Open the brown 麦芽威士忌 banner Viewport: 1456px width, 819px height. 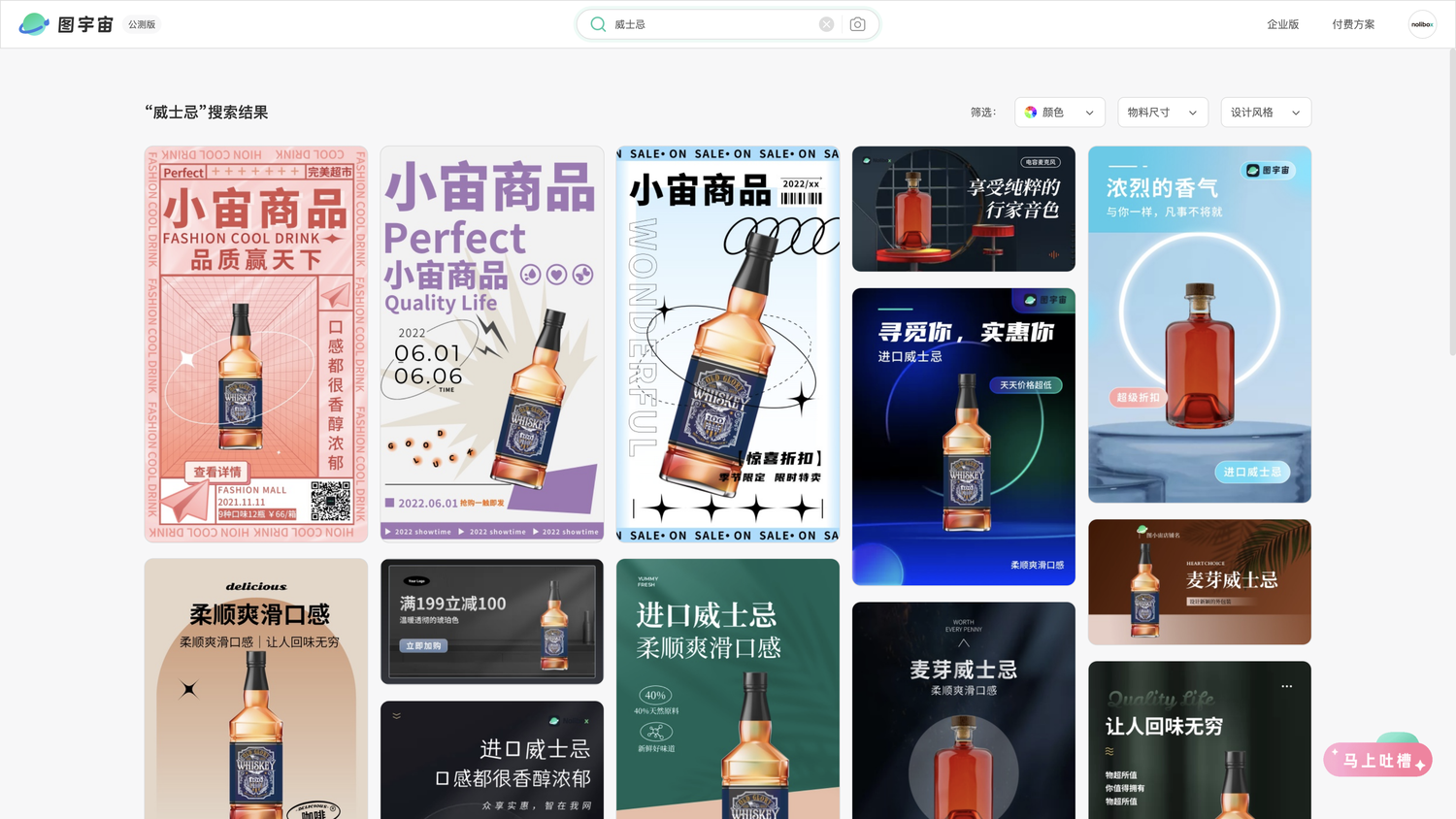1200,582
